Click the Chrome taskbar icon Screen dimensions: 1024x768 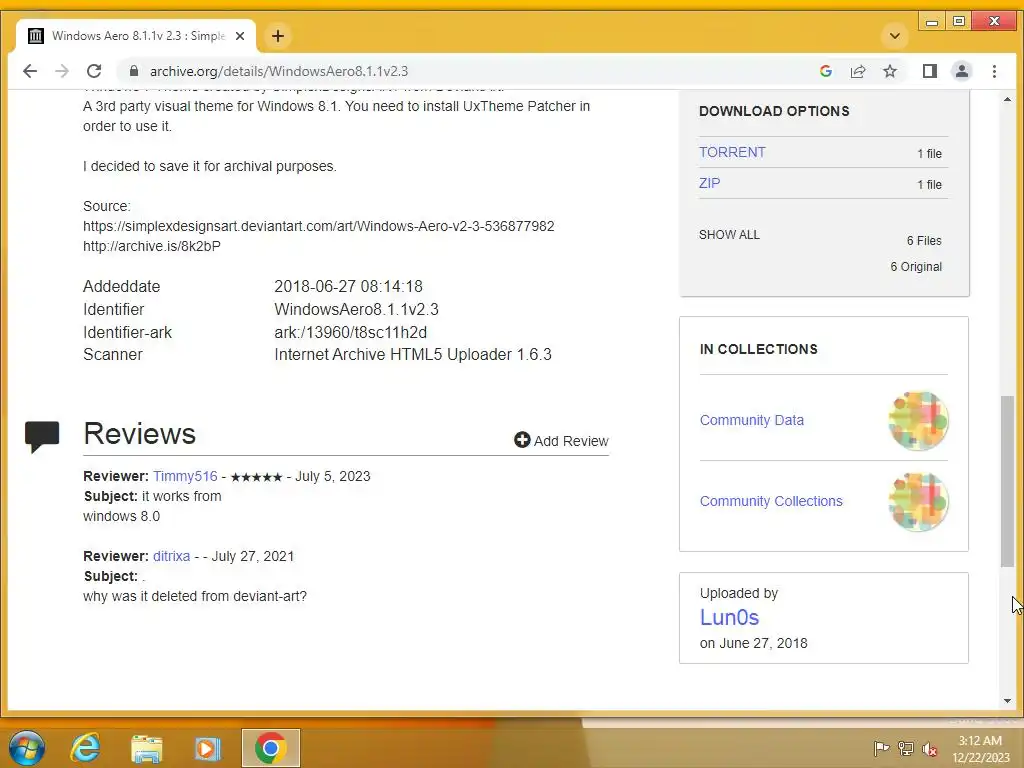[x=270, y=748]
